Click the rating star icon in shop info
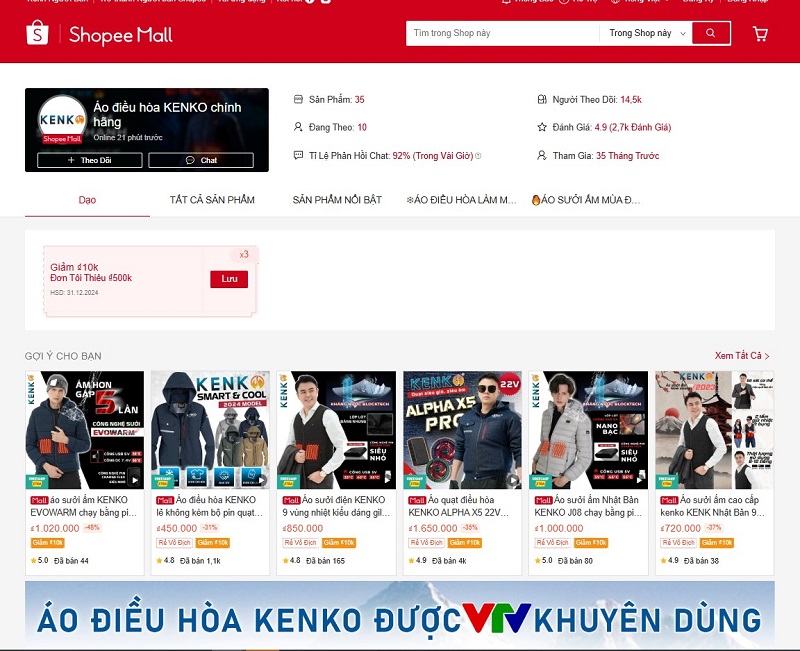 click(542, 128)
